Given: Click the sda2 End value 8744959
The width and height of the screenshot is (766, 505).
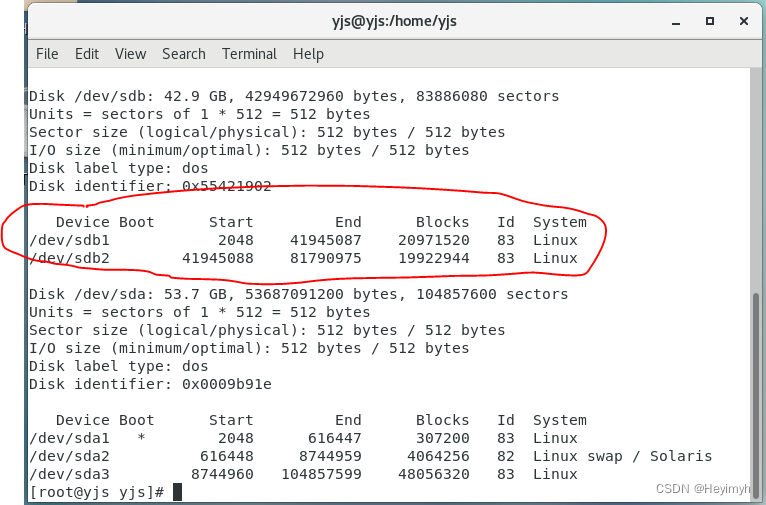Looking at the screenshot, I should coord(330,456).
